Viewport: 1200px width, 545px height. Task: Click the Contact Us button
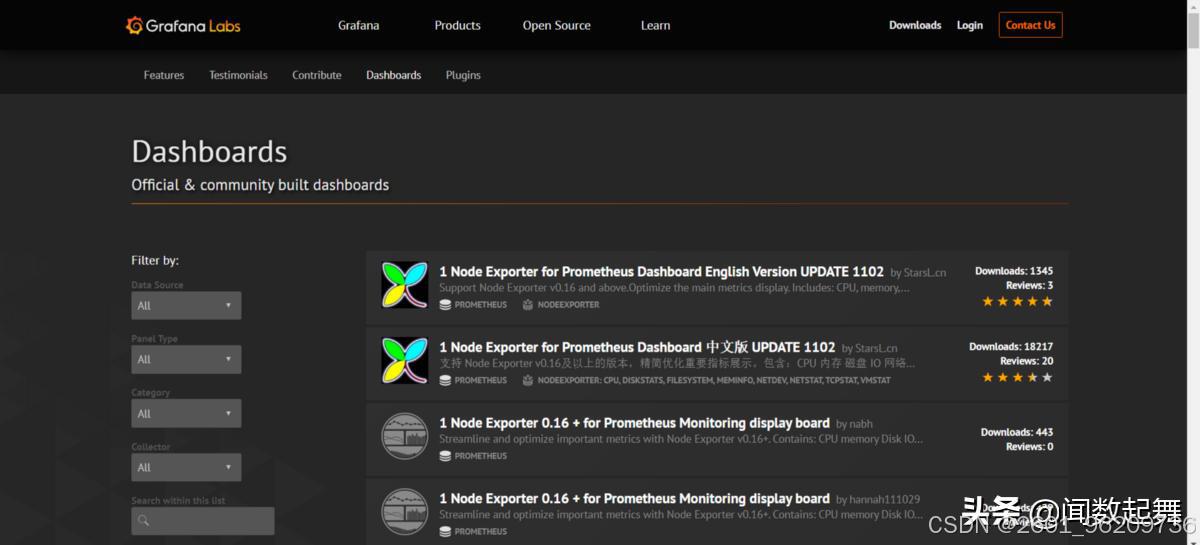(1030, 25)
